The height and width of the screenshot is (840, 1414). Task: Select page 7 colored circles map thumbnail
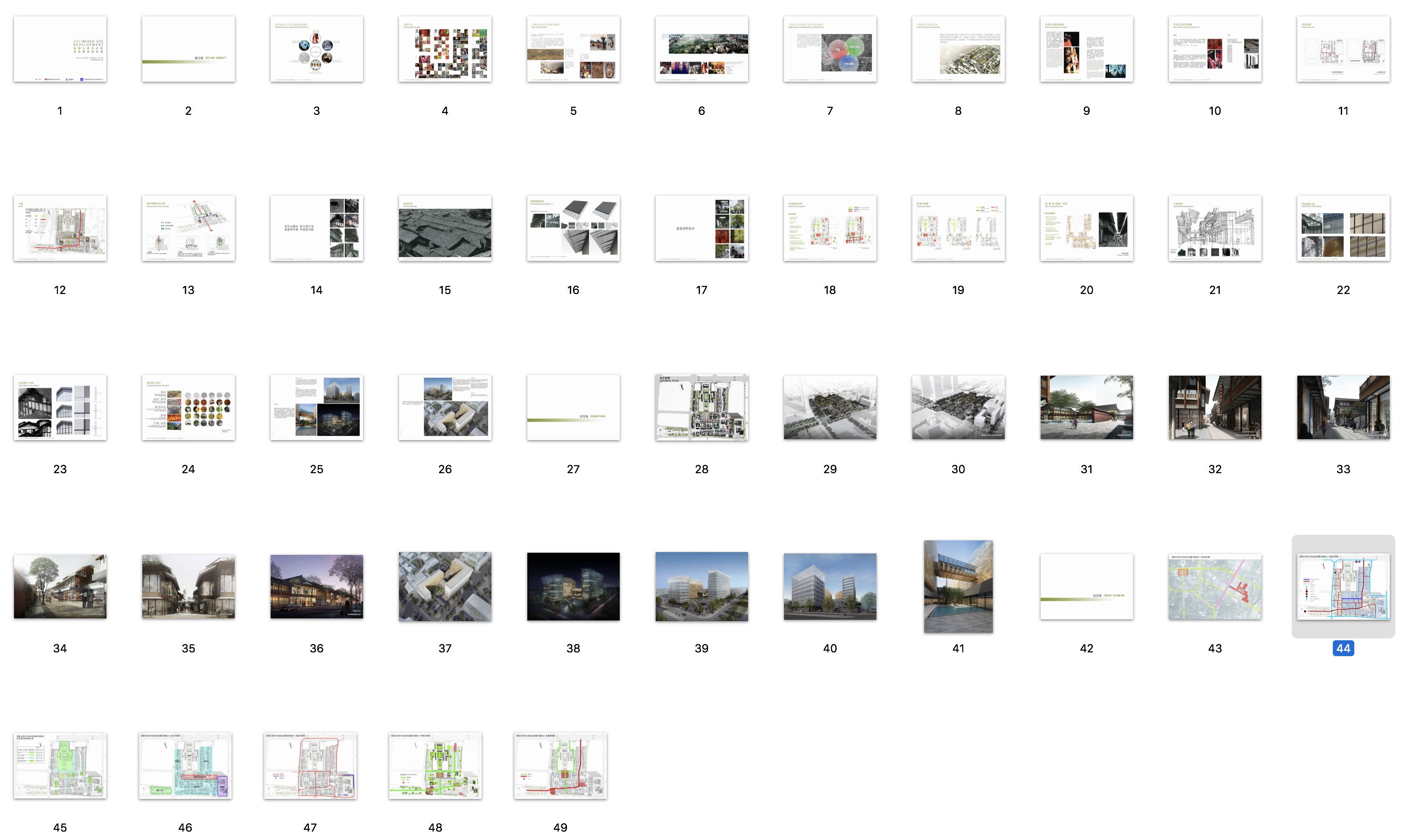pyautogui.click(x=830, y=49)
